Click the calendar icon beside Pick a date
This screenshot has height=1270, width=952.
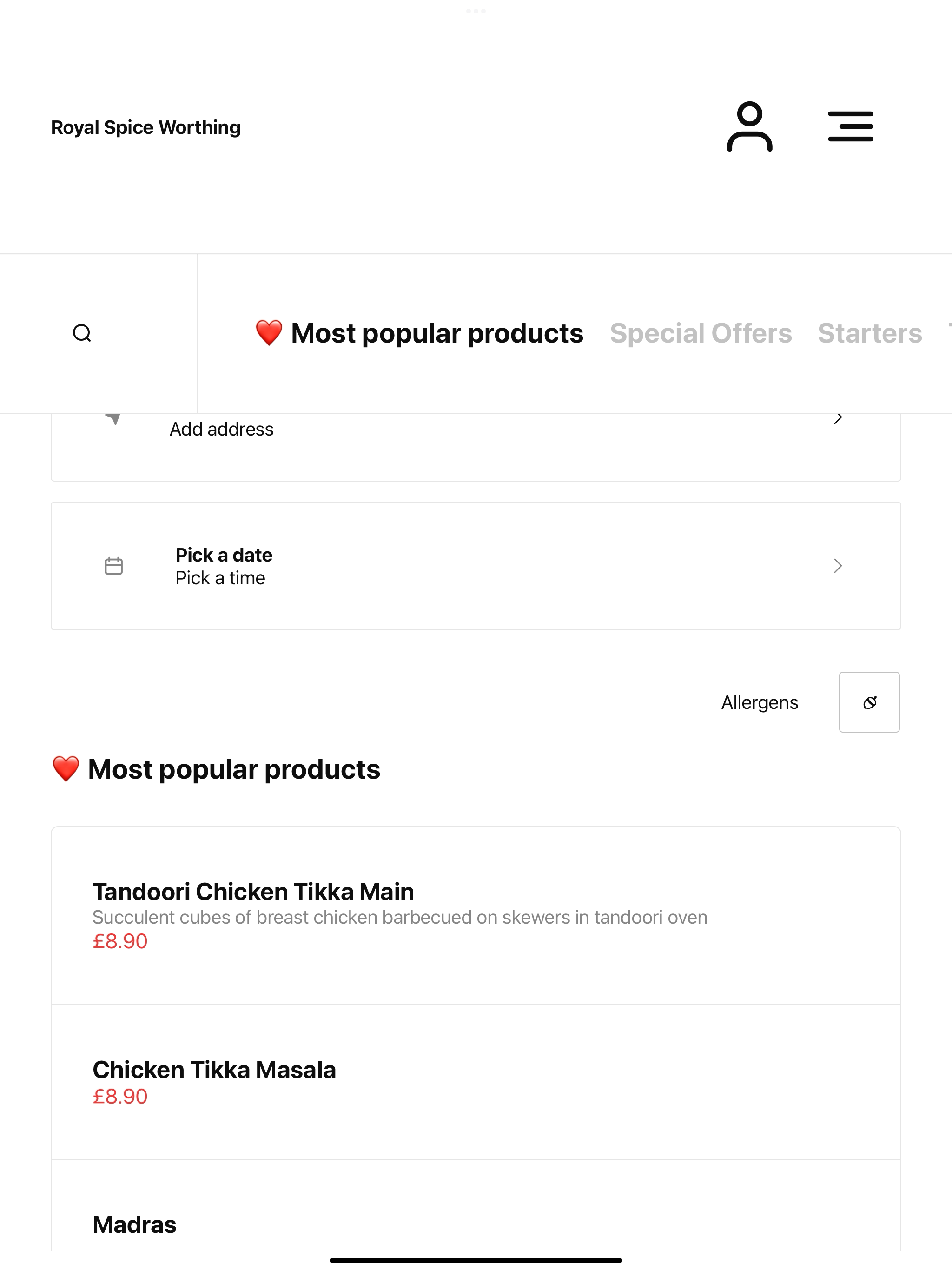[114, 566]
